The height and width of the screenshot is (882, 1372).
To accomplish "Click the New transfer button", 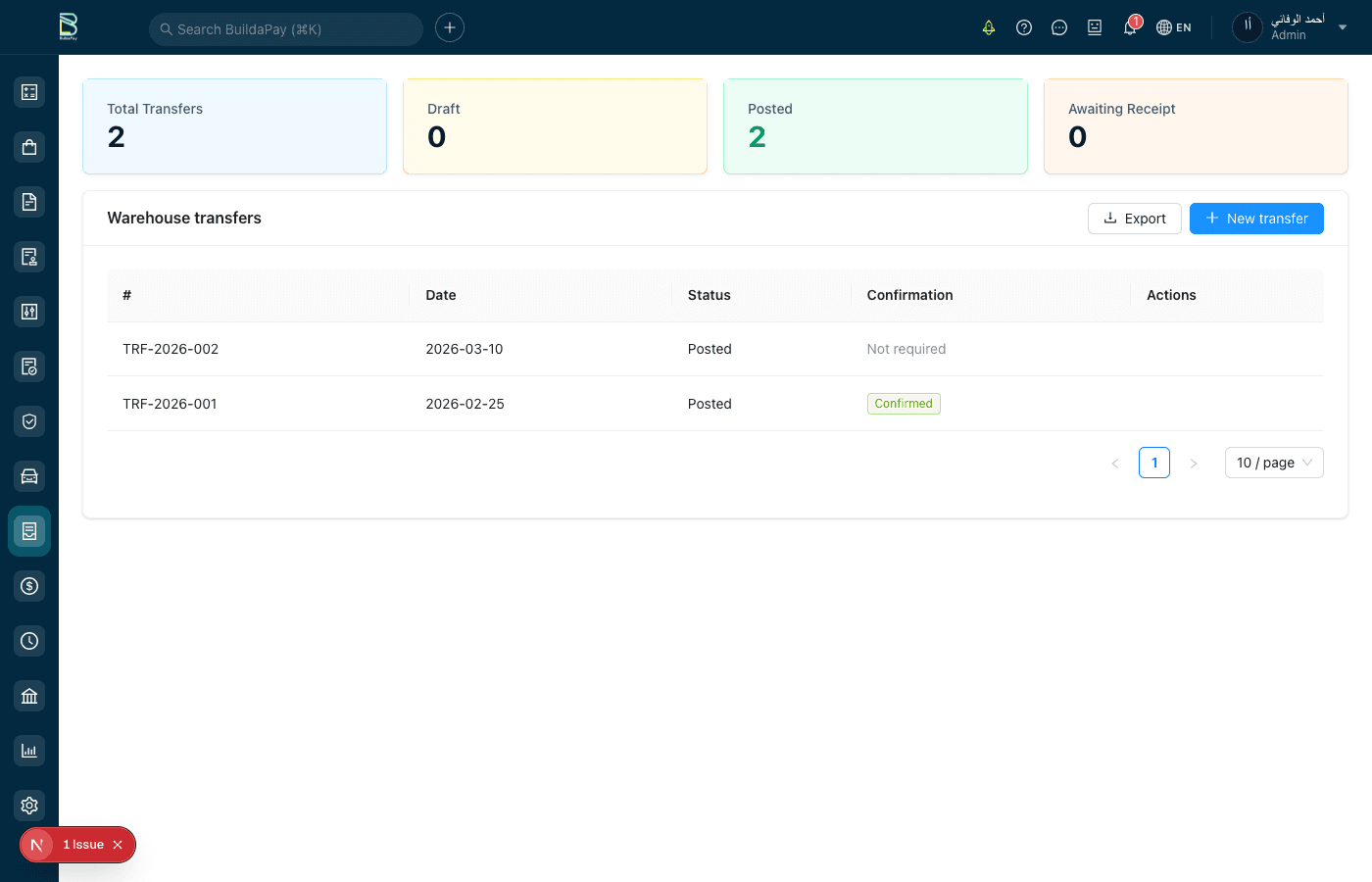I will pos(1255,219).
